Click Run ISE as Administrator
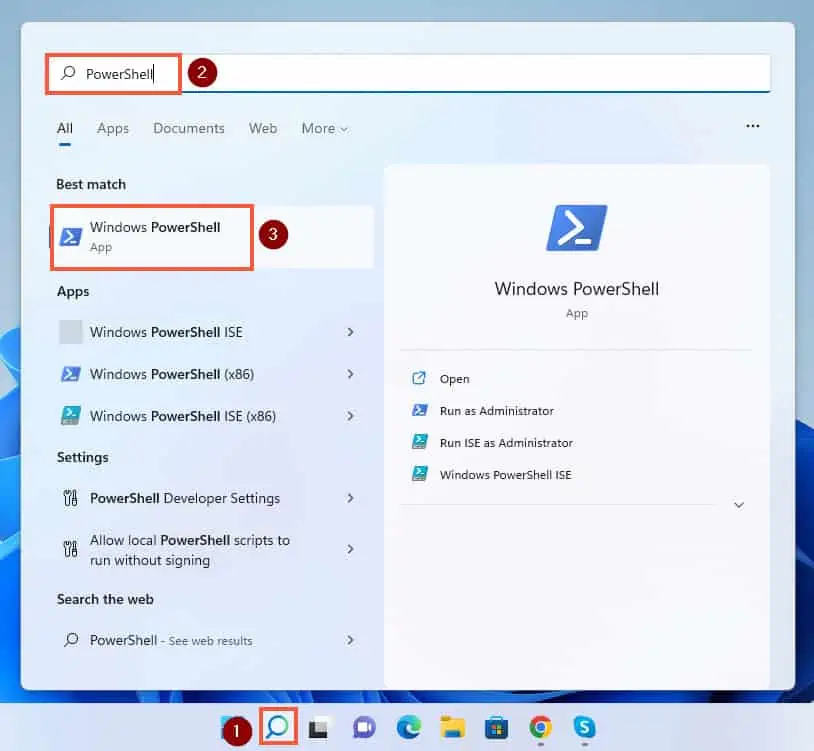Screen dimensions: 814x751 [506, 443]
